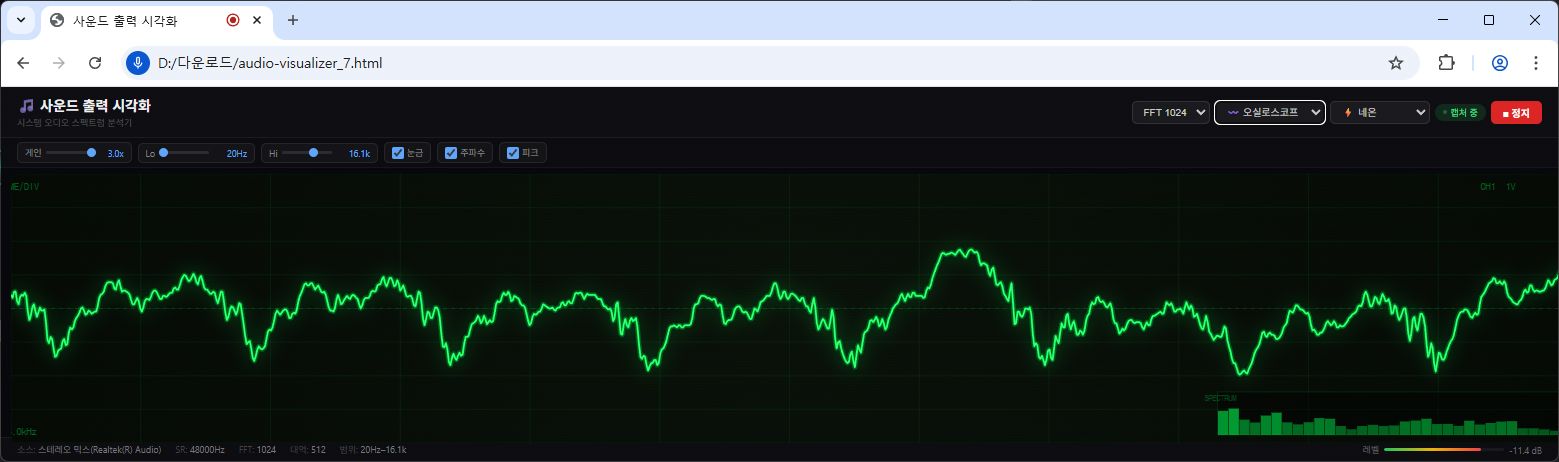Click the 게인 gain slider track

[70, 153]
